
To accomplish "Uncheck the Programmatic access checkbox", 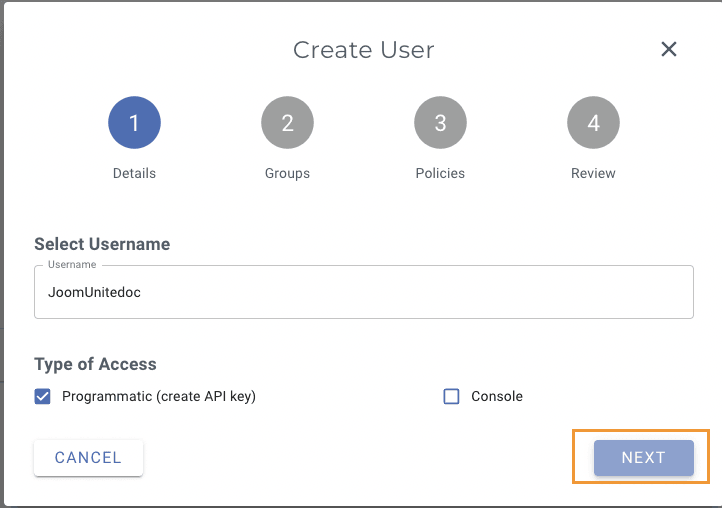I will click(43, 396).
